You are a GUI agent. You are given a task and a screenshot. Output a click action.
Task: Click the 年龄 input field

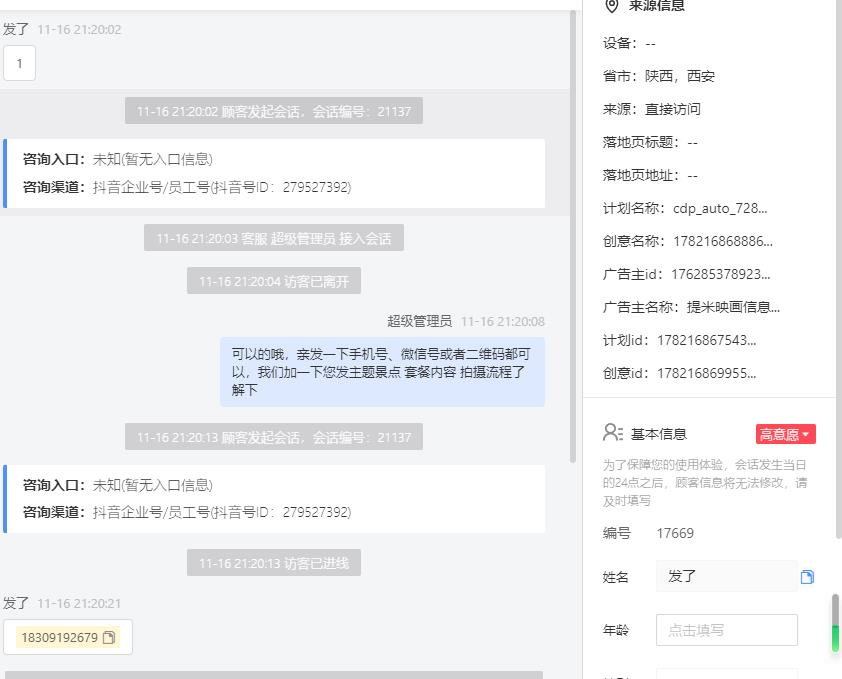coord(727,630)
